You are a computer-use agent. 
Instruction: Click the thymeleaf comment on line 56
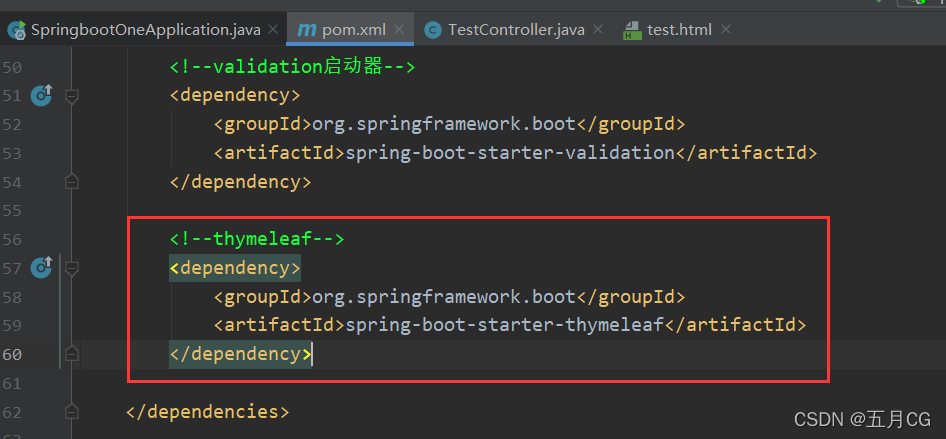click(256, 239)
